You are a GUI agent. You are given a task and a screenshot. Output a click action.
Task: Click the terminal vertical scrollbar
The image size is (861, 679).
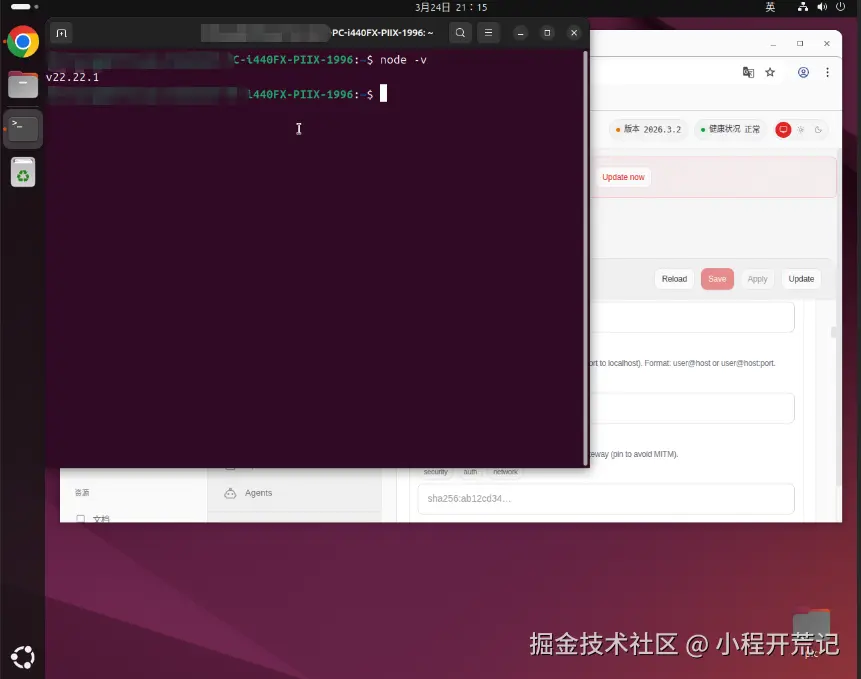click(x=585, y=258)
